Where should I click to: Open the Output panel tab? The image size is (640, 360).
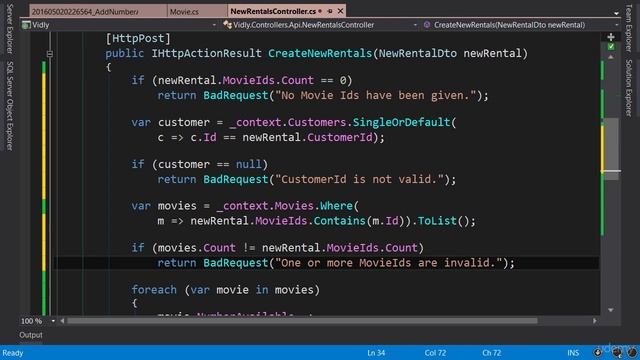pos(31,335)
